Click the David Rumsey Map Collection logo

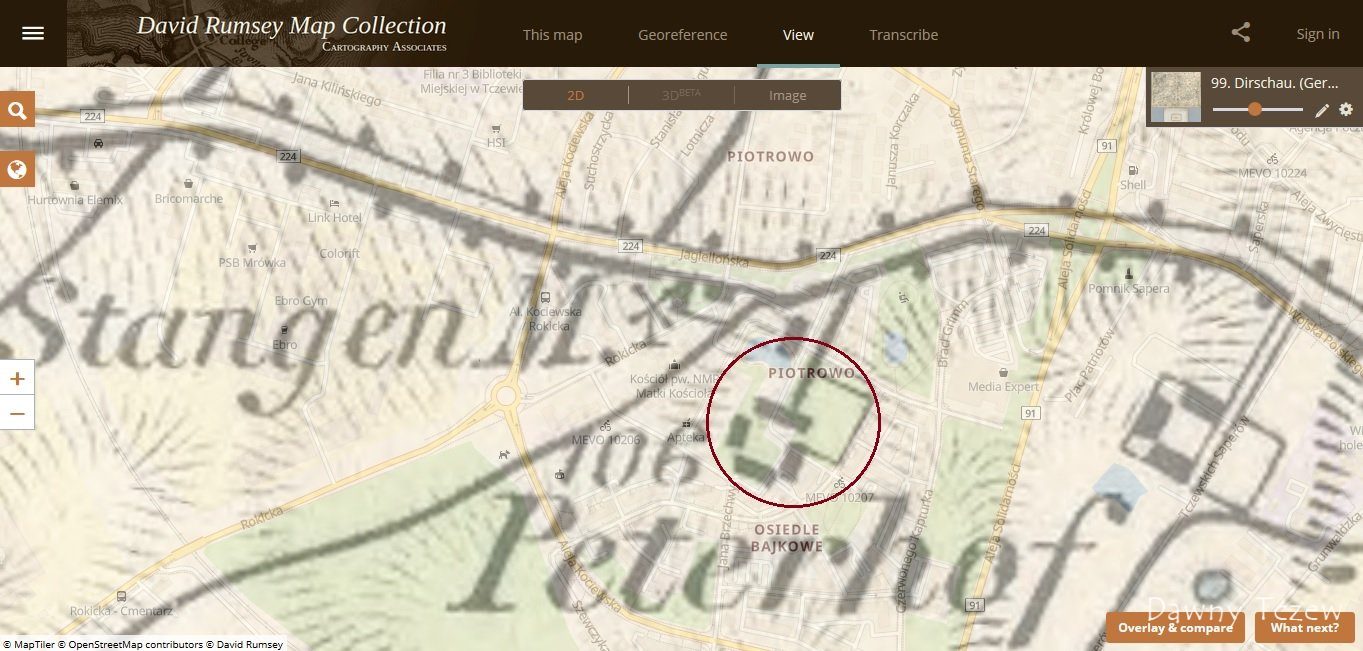(x=291, y=31)
